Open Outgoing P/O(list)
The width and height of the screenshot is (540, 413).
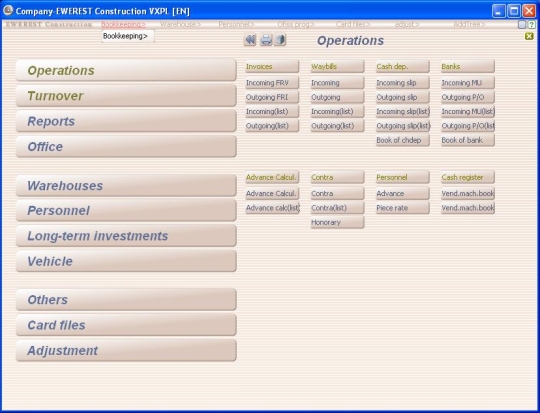click(x=468, y=126)
